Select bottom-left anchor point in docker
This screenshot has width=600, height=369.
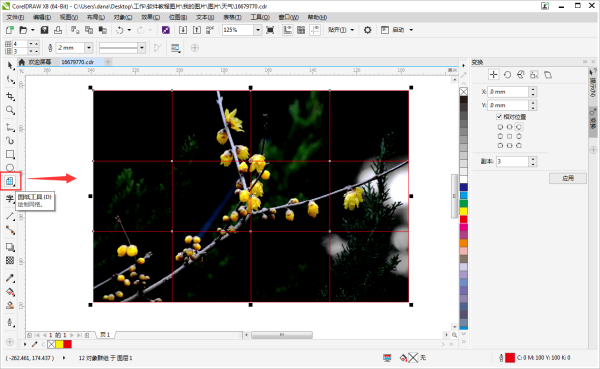[x=500, y=145]
